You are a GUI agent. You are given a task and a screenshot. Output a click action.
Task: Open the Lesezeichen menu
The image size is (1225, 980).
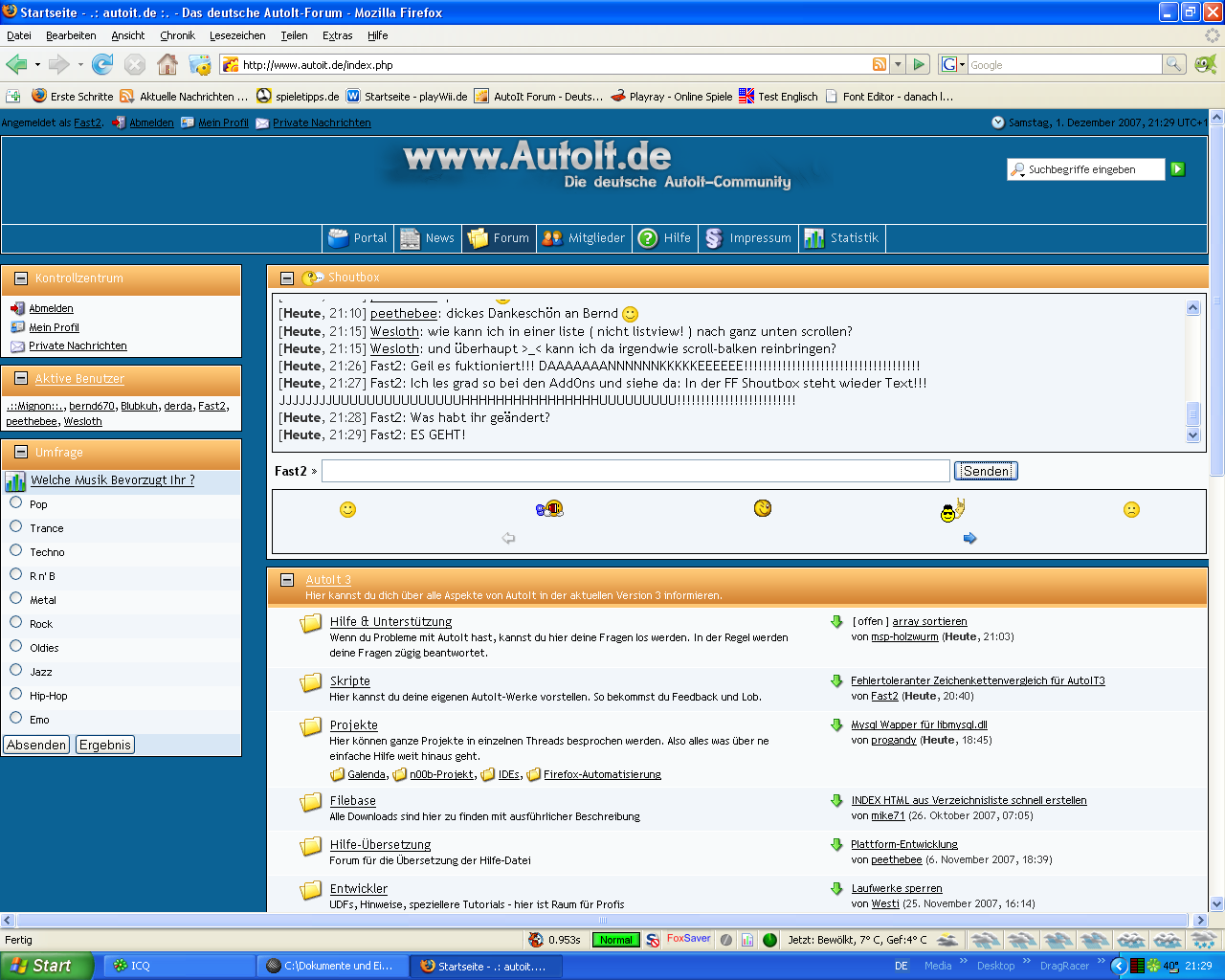coord(237,35)
